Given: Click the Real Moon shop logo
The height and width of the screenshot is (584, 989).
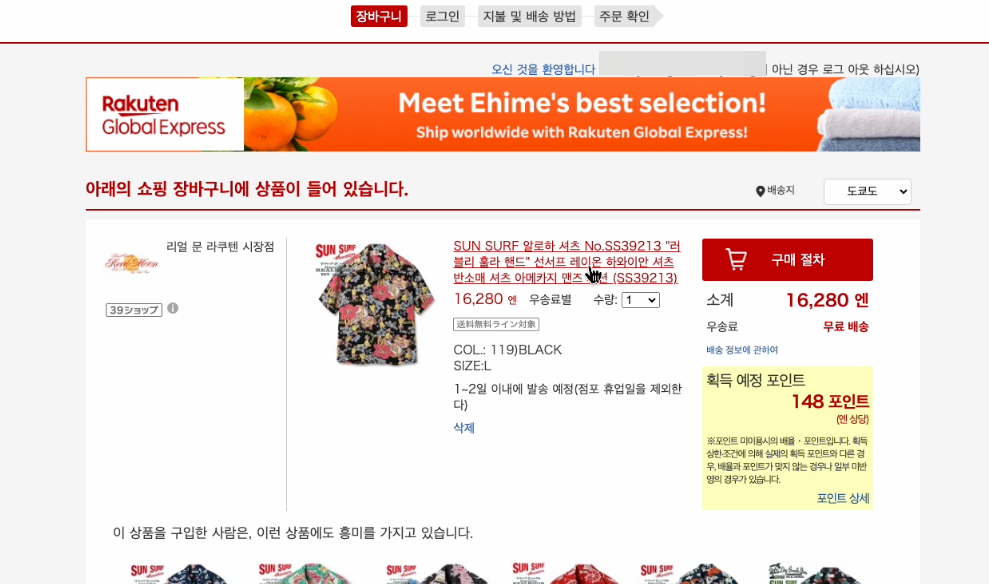Looking at the screenshot, I should (x=131, y=263).
